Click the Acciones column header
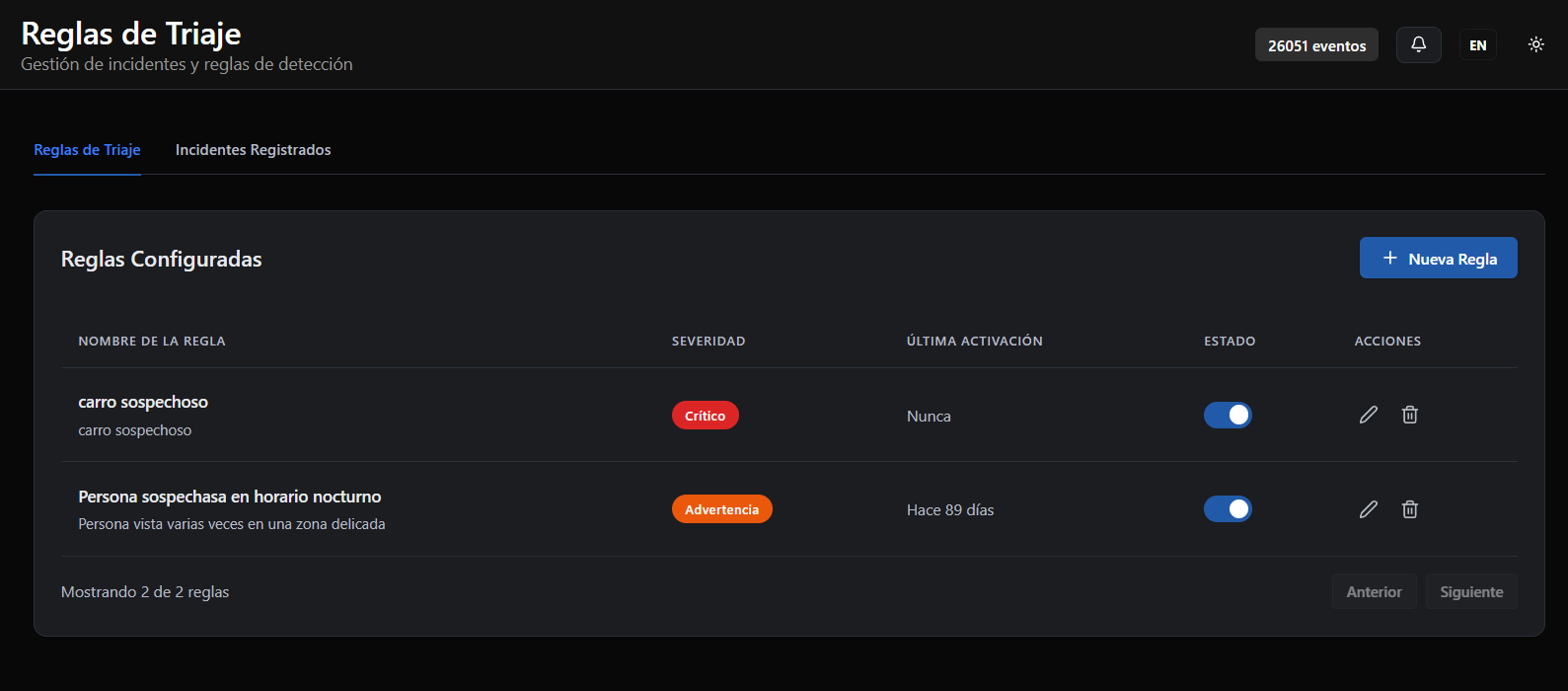The image size is (1568, 691). (x=1387, y=342)
